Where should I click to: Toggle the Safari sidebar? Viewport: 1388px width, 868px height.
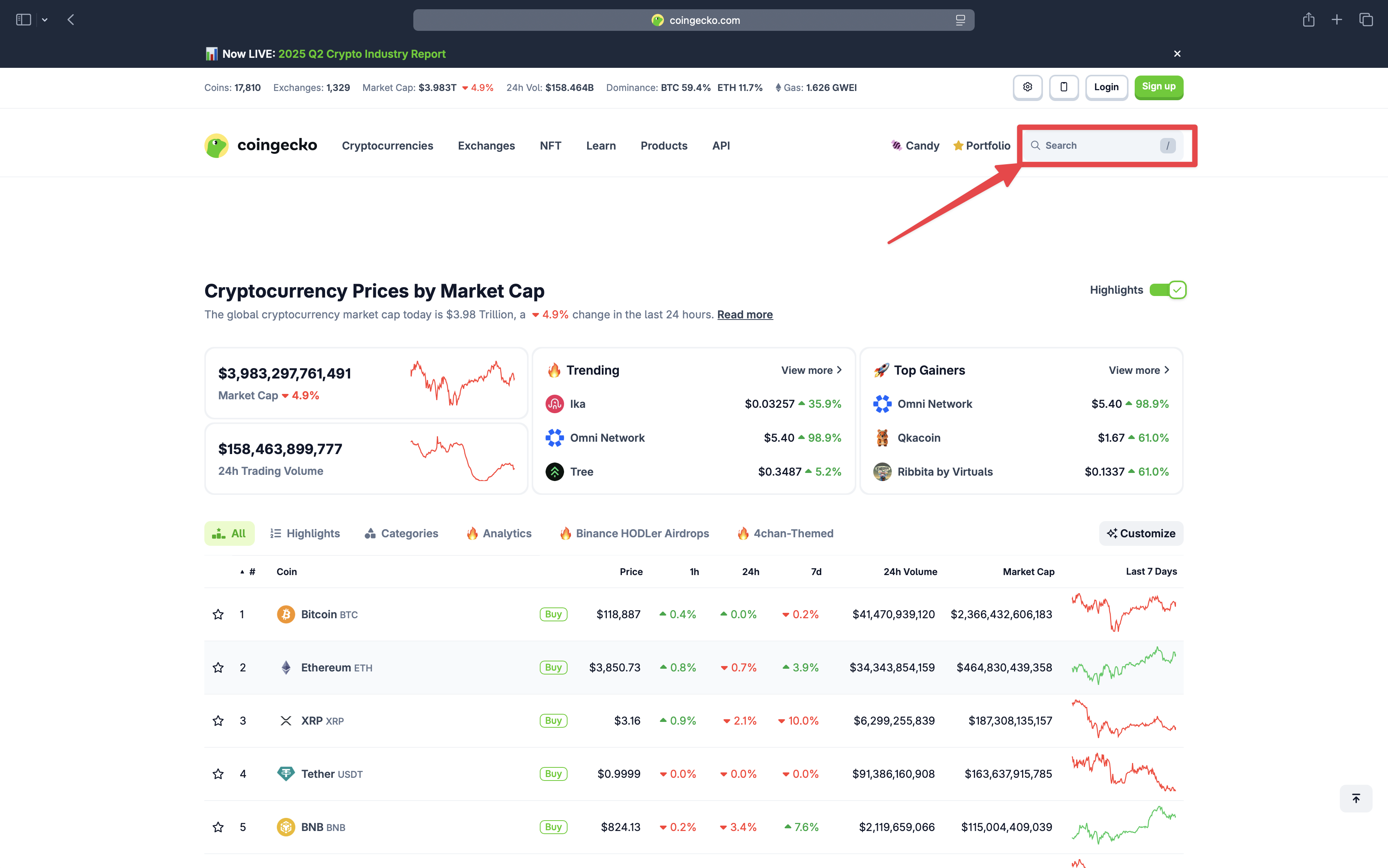(x=24, y=20)
